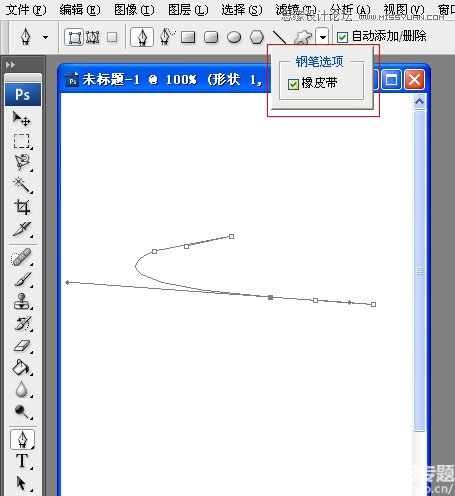The image size is (455, 496).
Task: Toggle the 自动添加/删除 checkbox
Action: coord(342,37)
